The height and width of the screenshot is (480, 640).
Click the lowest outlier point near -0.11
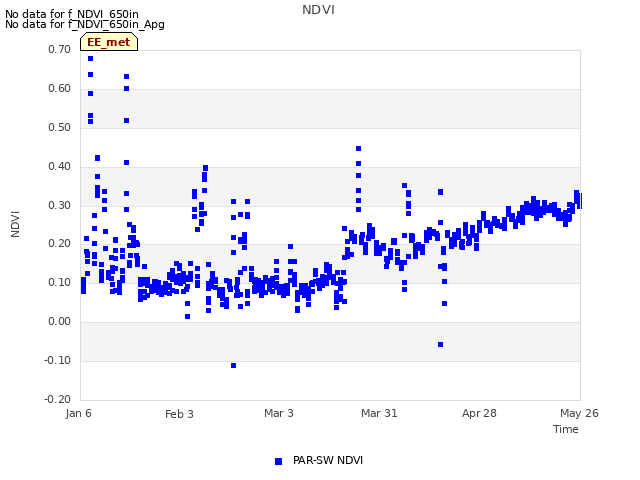(x=233, y=365)
